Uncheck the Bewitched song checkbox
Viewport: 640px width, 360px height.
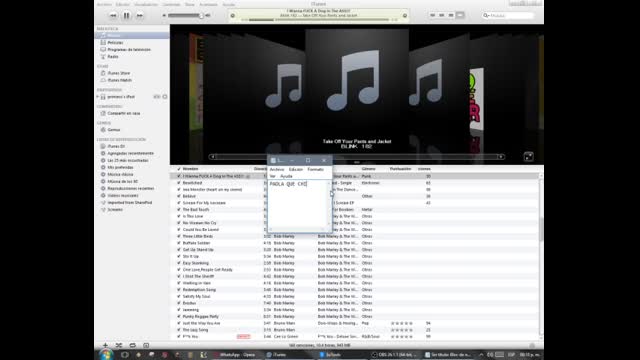[x=179, y=183]
